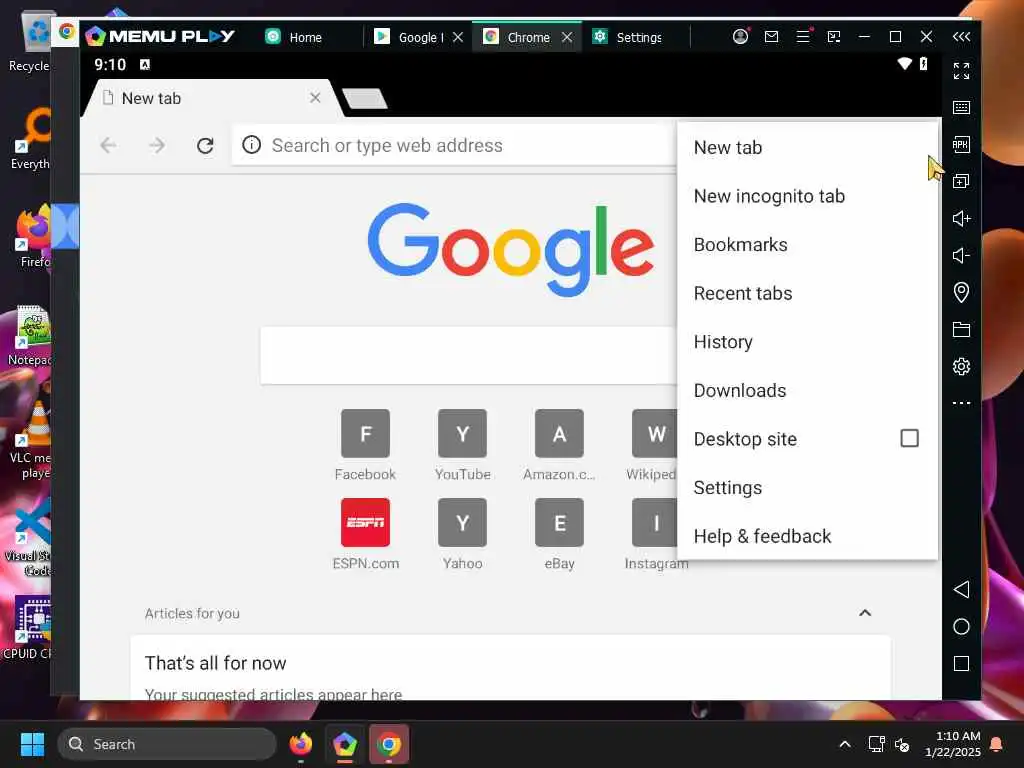Open MEmu hamburger menu icon

coord(803,37)
